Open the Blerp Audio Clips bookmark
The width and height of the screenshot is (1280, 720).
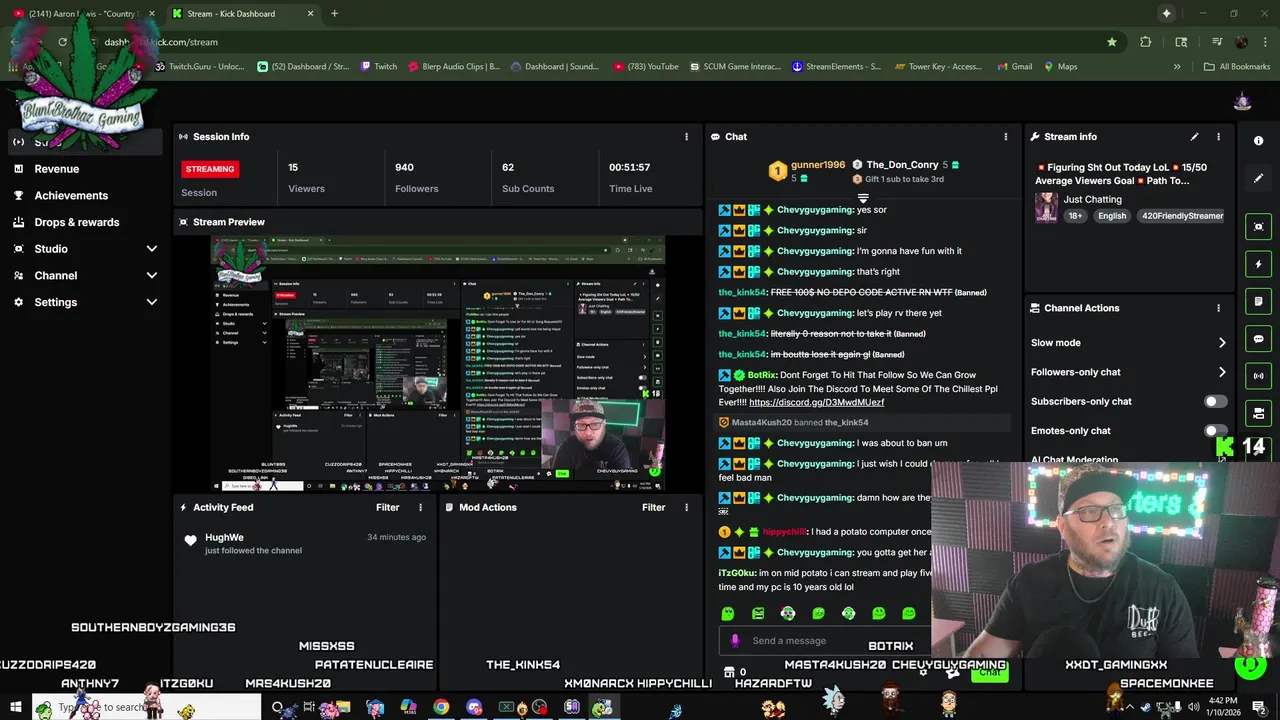click(454, 67)
